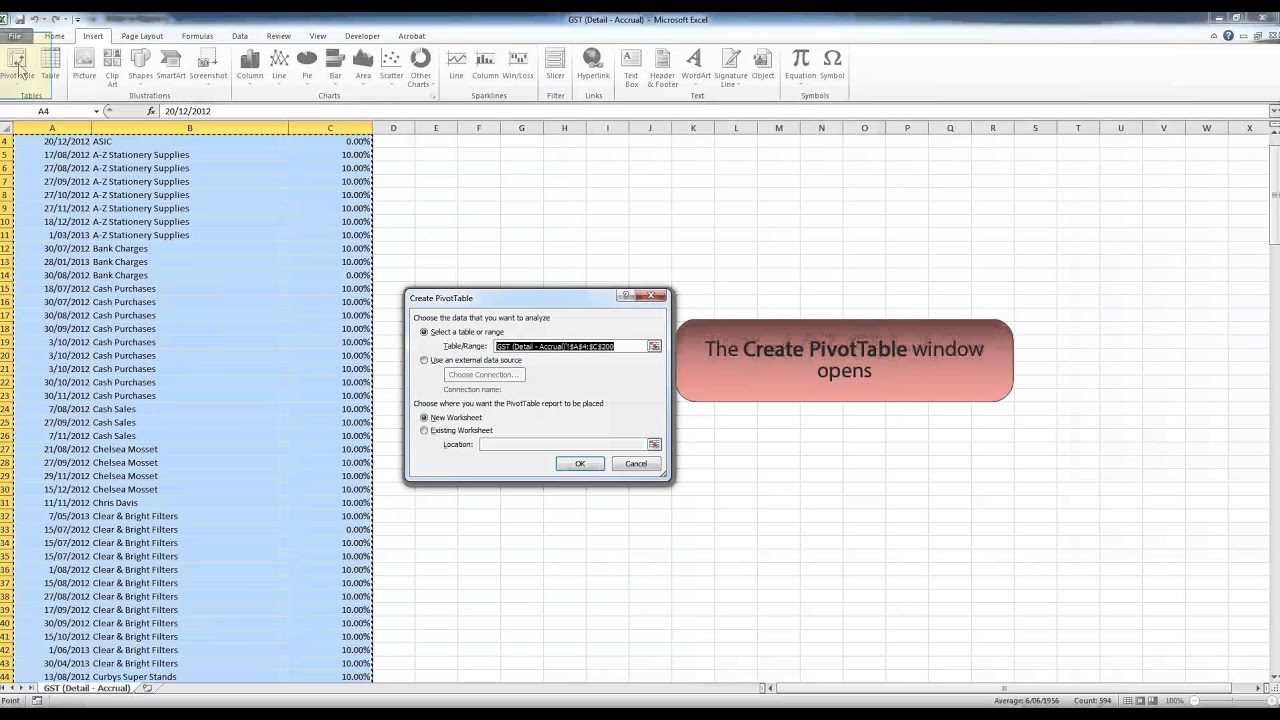Image resolution: width=1280 pixels, height=720 pixels.
Task: Insert a SmartArt graphic
Action: coord(171,65)
